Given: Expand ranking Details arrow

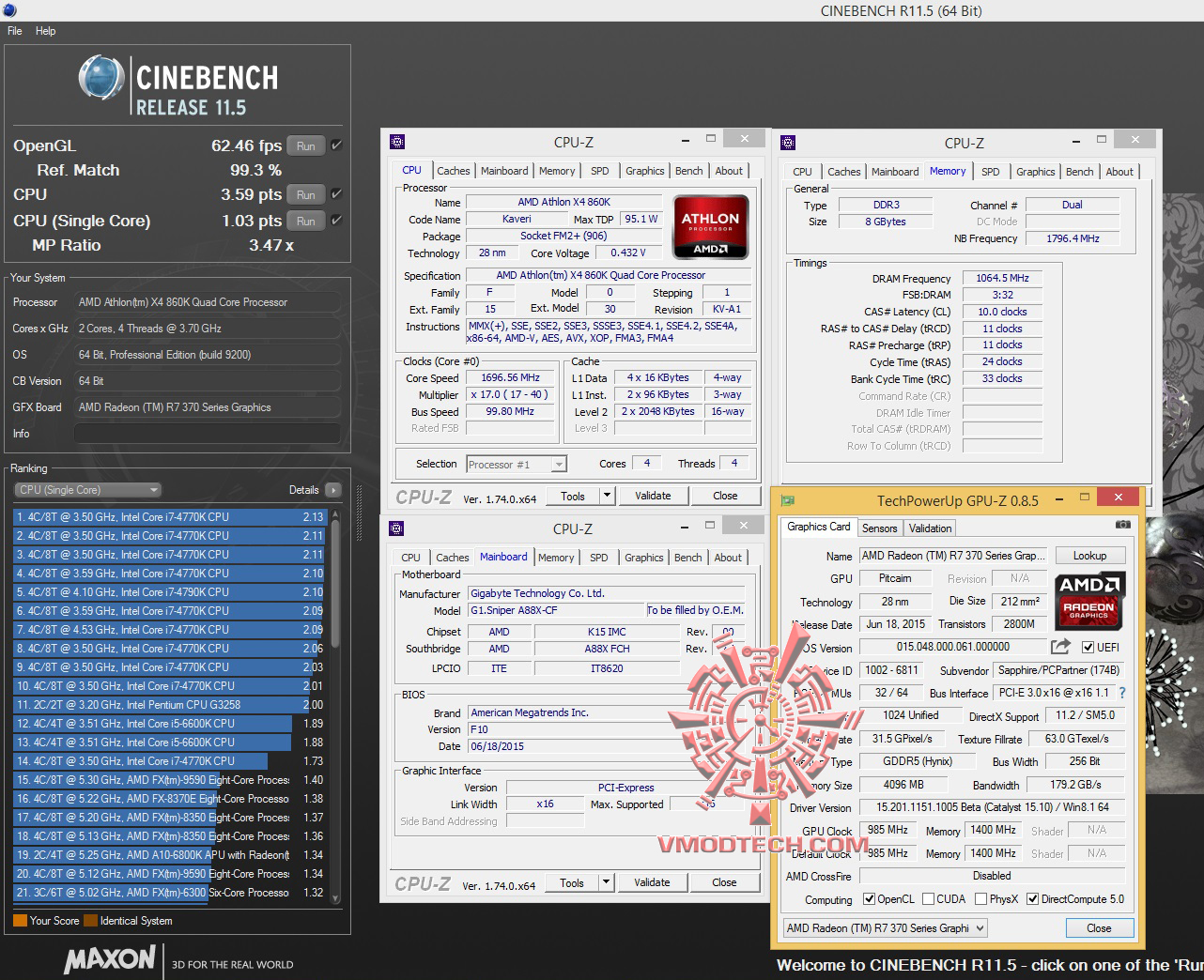Looking at the screenshot, I should [x=332, y=490].
